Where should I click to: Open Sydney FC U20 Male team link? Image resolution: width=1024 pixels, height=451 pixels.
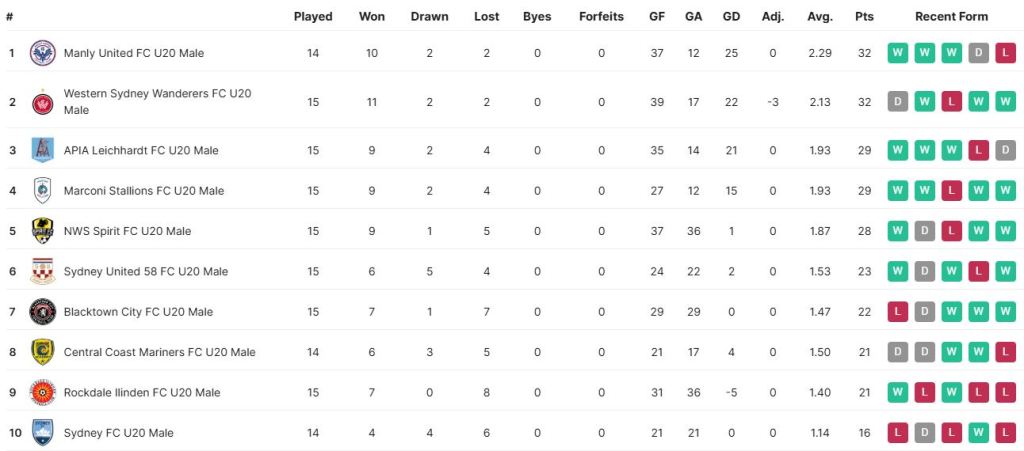point(118,433)
